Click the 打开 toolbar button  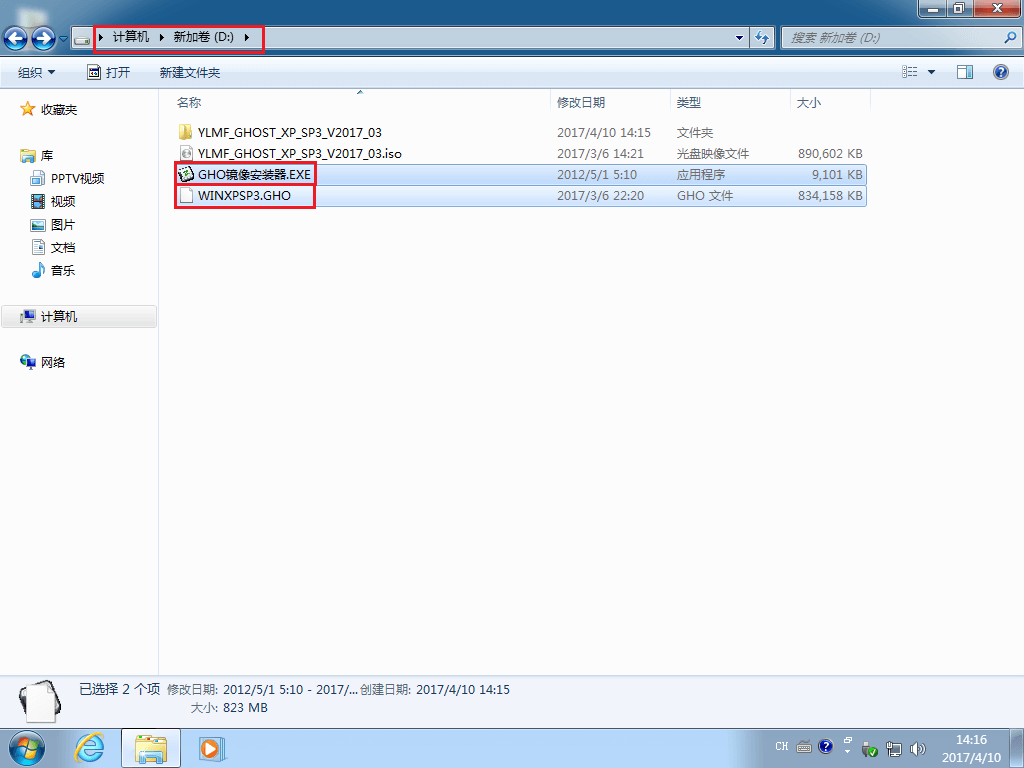(x=109, y=72)
